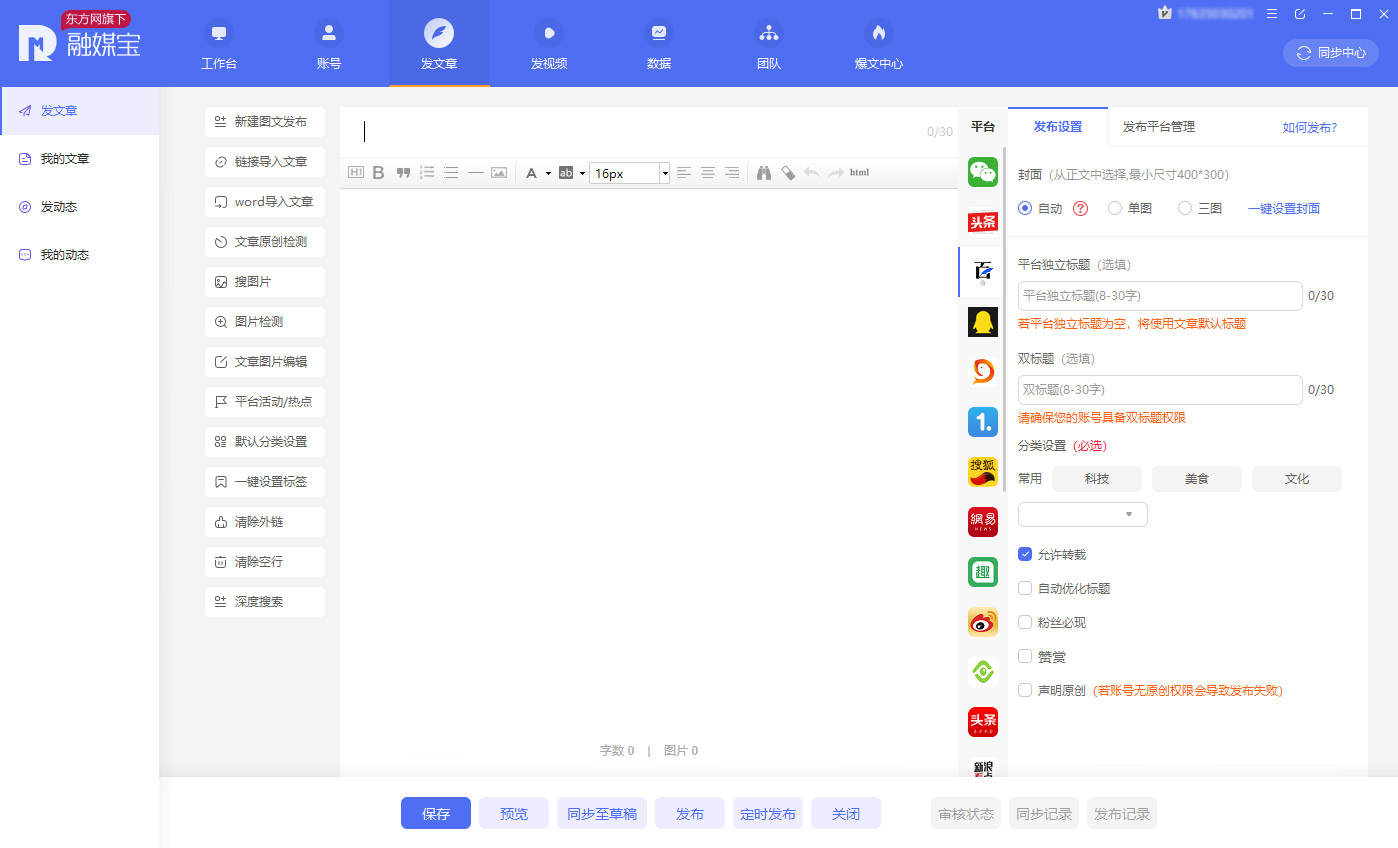
Task: Click the 一键设置封面 link
Action: point(1284,209)
